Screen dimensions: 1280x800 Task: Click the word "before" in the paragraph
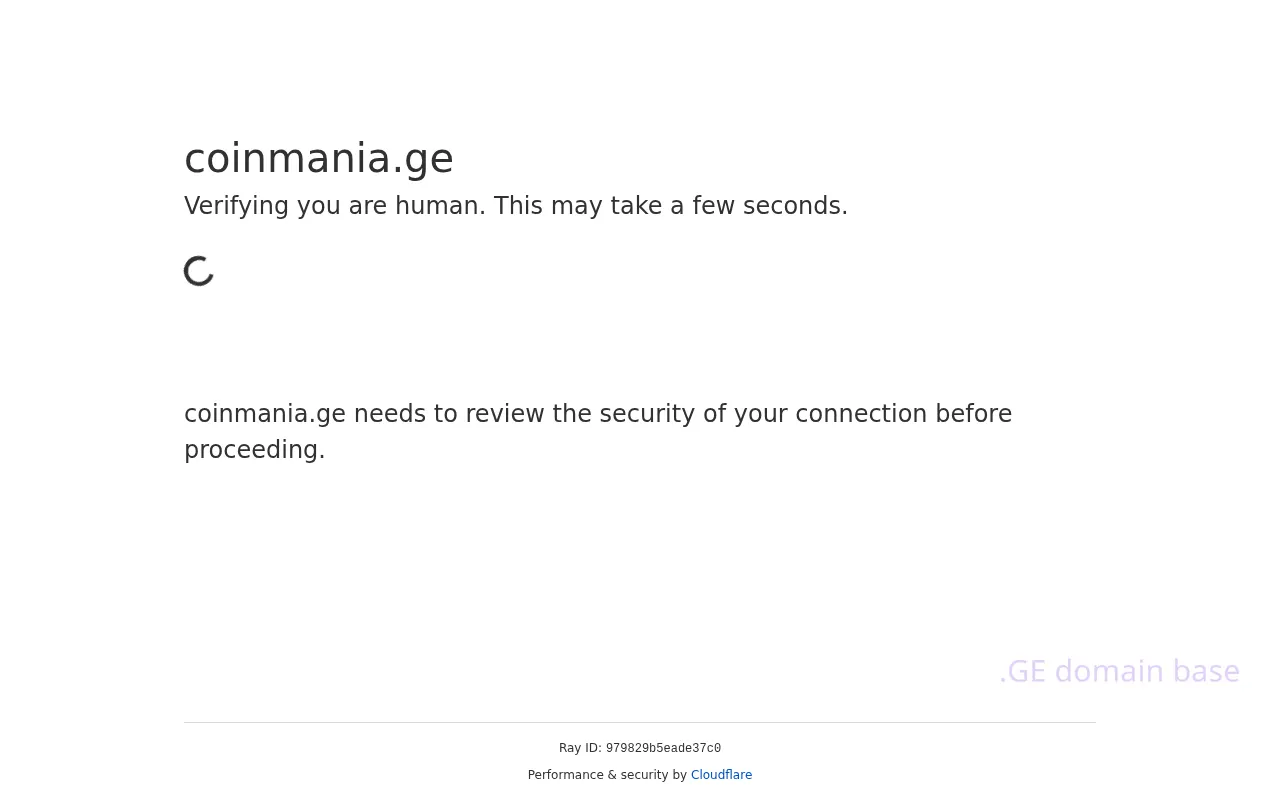tap(973, 414)
